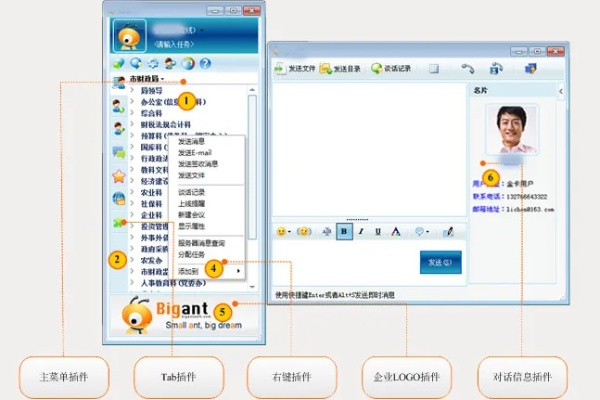
Task: Expand the 综合科 tree node
Action: click(132, 113)
